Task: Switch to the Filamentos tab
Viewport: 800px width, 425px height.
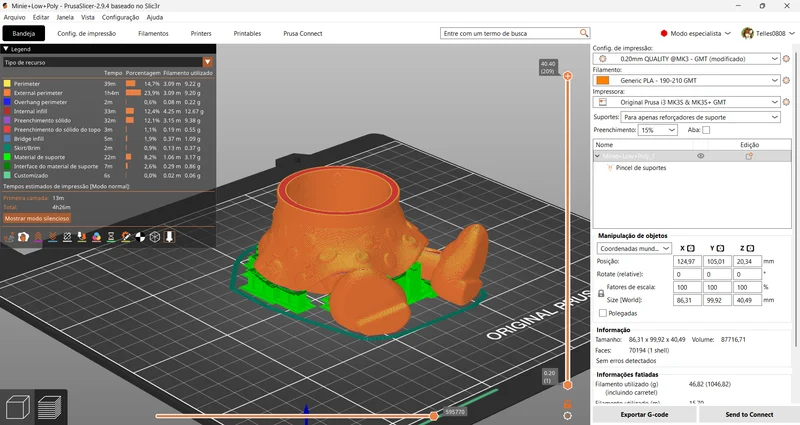Action: 153,34
